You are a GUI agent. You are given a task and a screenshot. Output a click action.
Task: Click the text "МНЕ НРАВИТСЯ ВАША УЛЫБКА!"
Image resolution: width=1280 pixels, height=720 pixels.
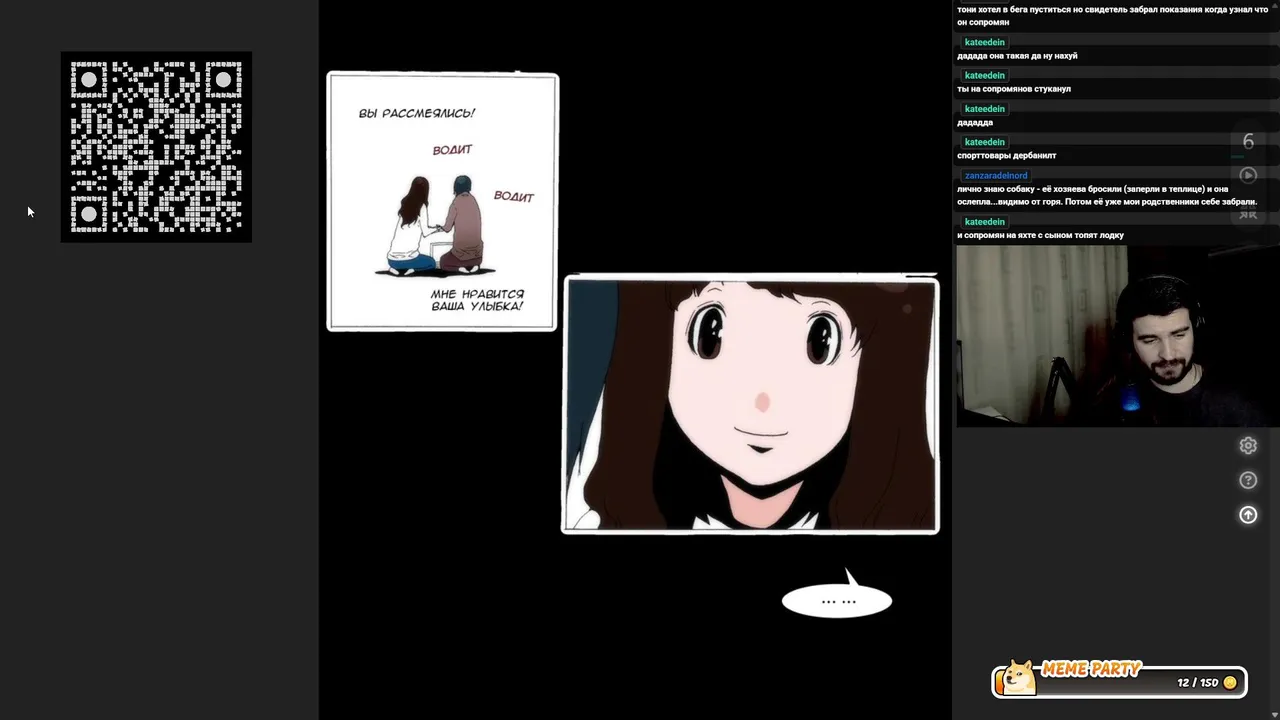coord(477,300)
